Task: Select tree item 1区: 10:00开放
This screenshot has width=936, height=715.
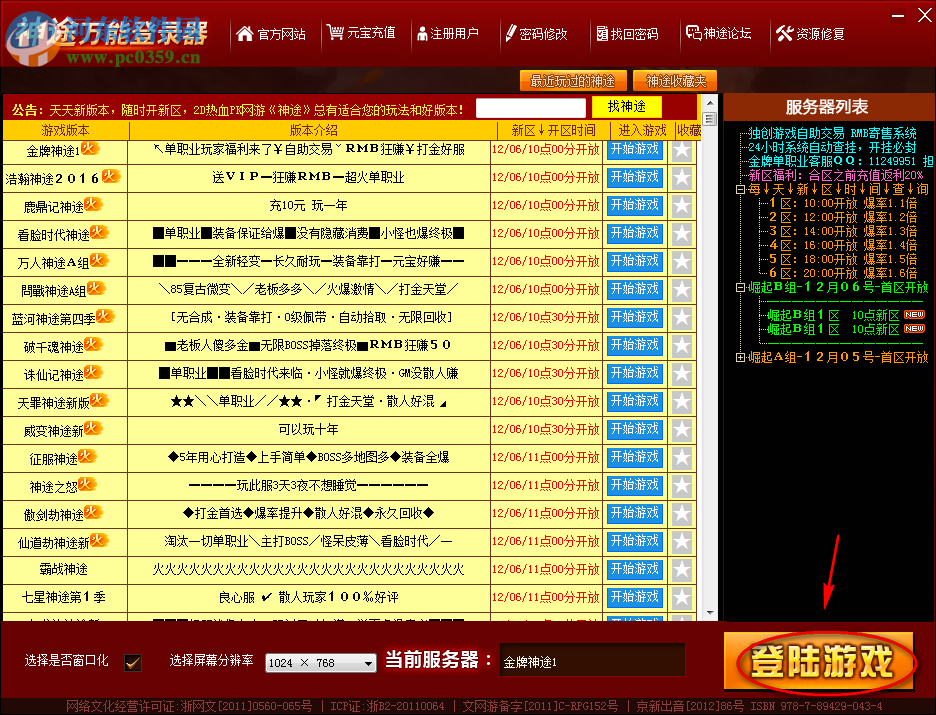Action: click(x=842, y=204)
